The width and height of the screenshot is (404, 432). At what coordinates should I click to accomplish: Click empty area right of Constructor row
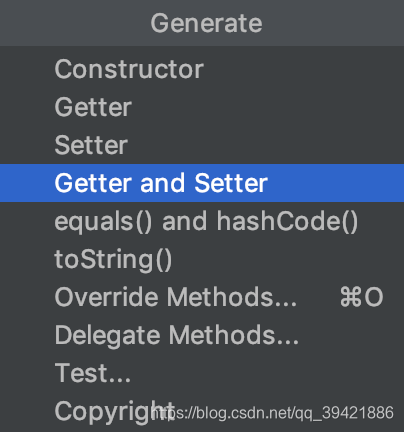[303, 69]
